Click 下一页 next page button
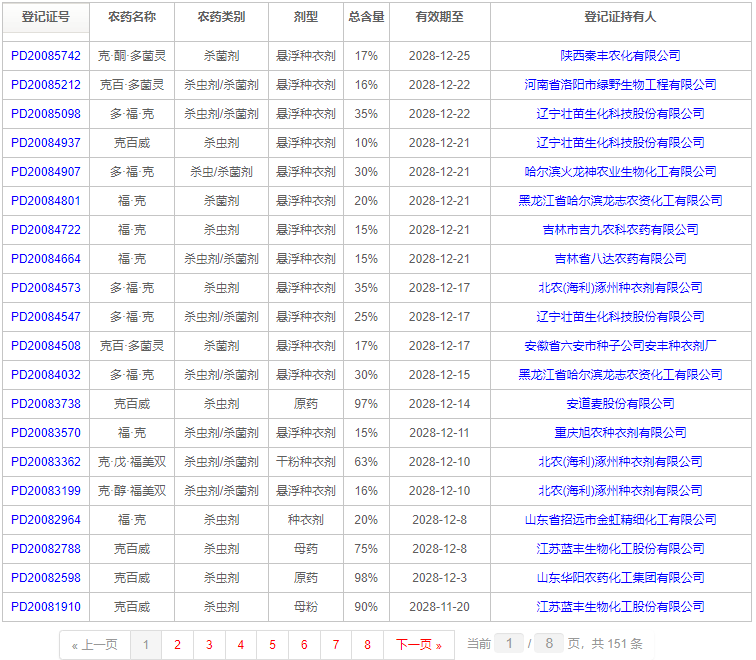The width and height of the screenshot is (756, 660). pyautogui.click(x=419, y=645)
